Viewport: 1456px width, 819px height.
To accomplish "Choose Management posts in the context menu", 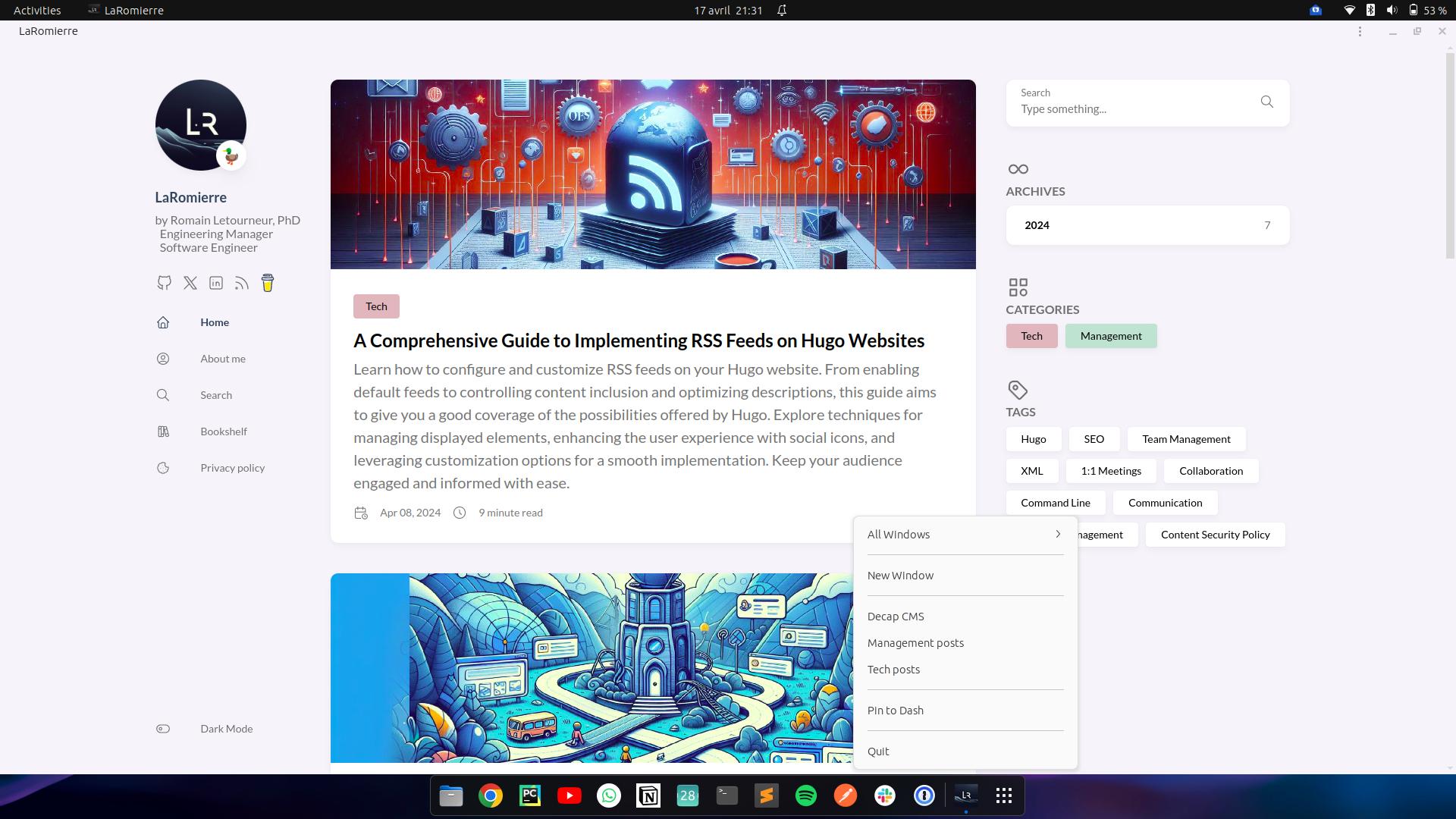I will [965, 643].
